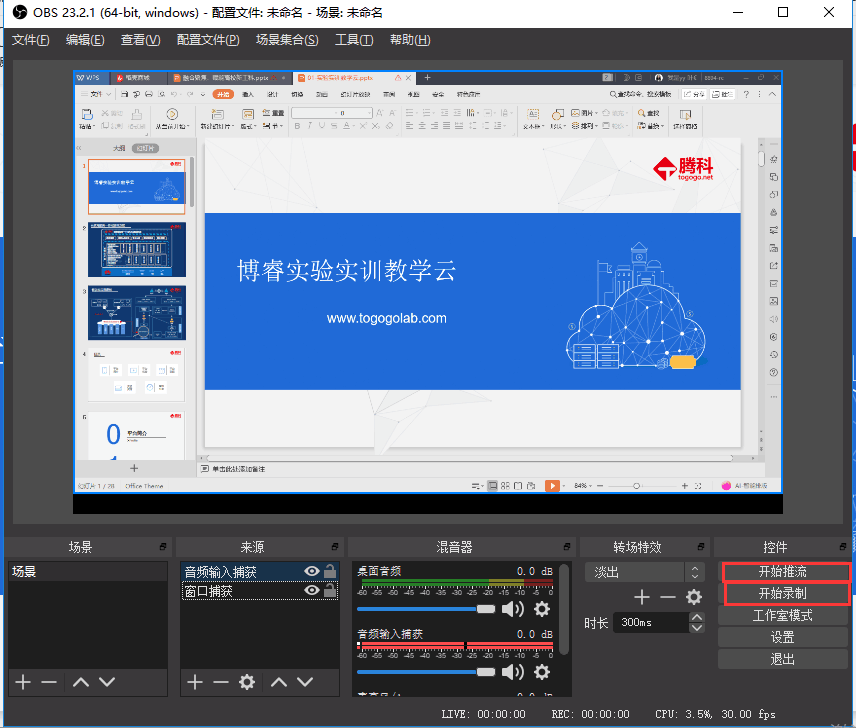Select the 场景 item in the scenes list
Viewport: 856px width, 728px height.
88,571
